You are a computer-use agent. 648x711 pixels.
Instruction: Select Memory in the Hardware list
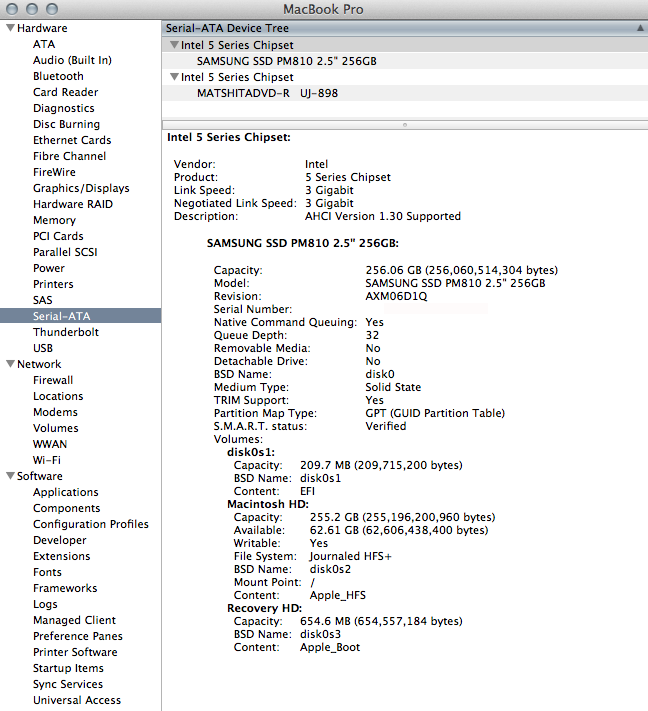(54, 220)
